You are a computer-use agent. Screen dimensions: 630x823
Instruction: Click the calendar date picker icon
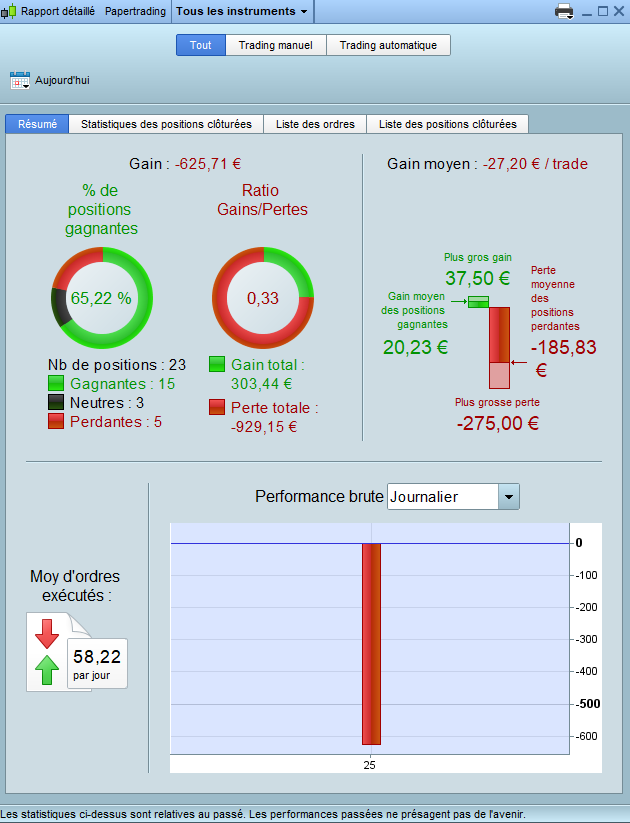point(20,80)
